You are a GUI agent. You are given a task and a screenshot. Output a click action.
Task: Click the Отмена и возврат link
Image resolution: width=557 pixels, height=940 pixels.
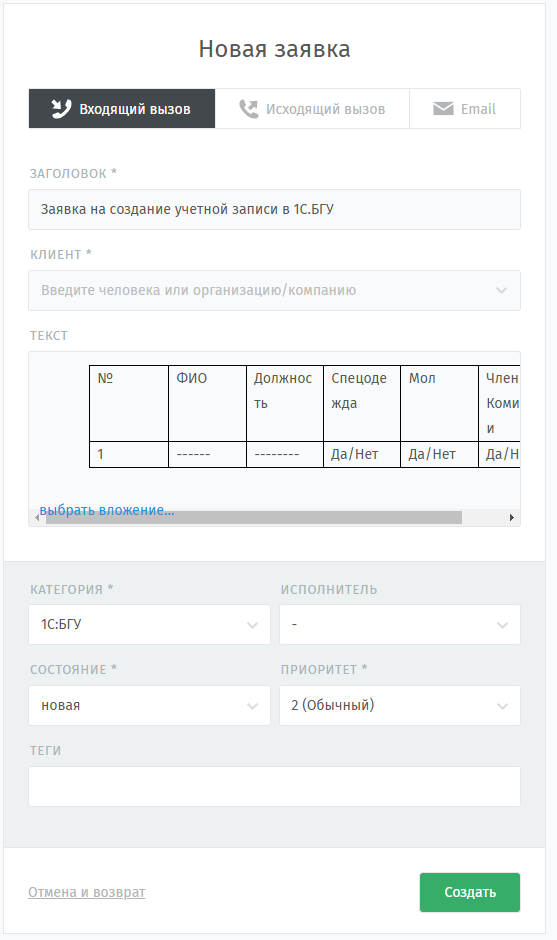pyautogui.click(x=87, y=892)
